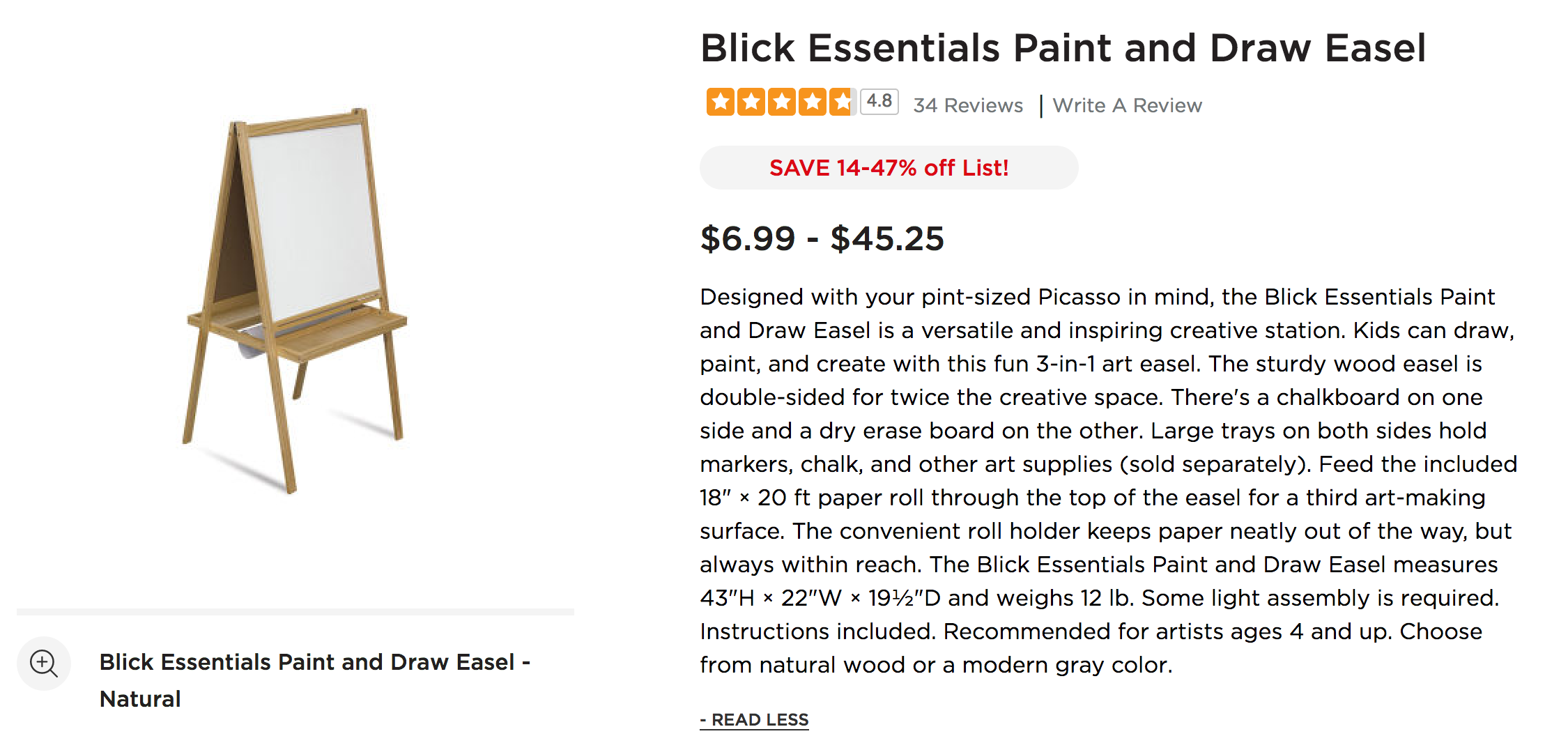
Task: Click the easel's wooden supply tray
Action: click(x=341, y=333)
